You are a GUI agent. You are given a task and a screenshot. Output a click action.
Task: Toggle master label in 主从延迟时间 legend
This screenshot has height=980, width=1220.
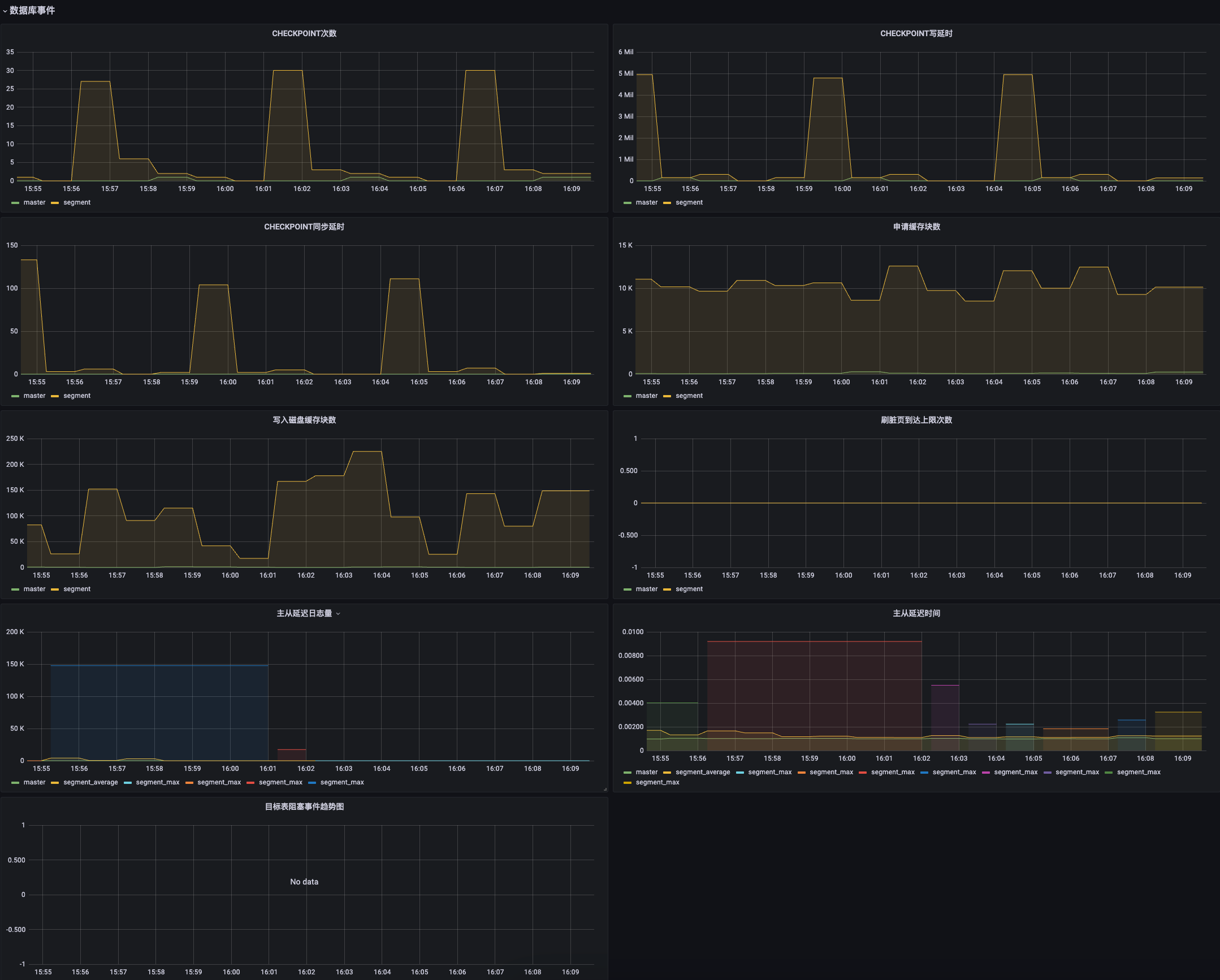tap(646, 773)
